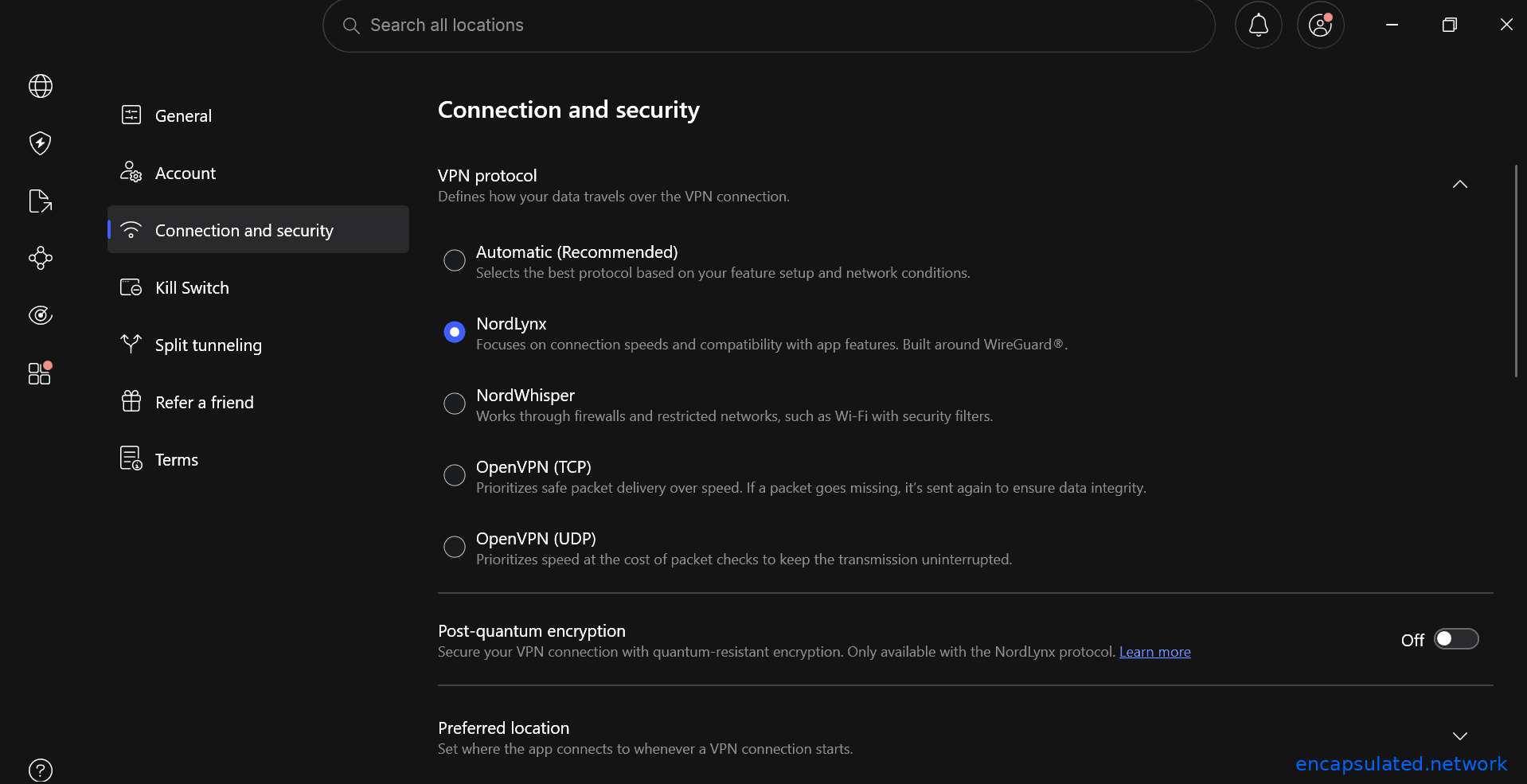Select OpenVPN (UDP) protocol
1527x784 pixels.
(455, 547)
